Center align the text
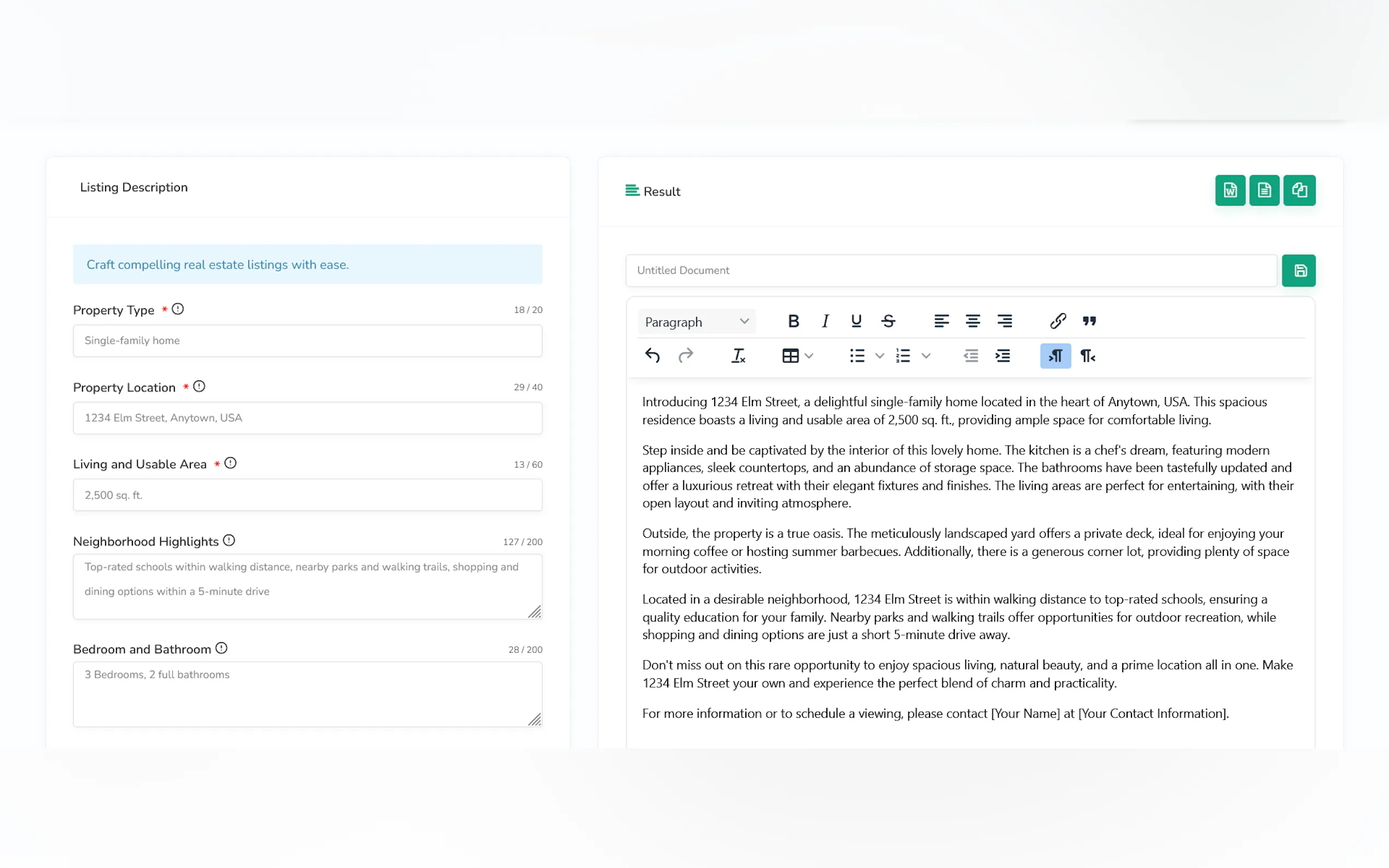This screenshot has height=868, width=1389. pos(972,321)
